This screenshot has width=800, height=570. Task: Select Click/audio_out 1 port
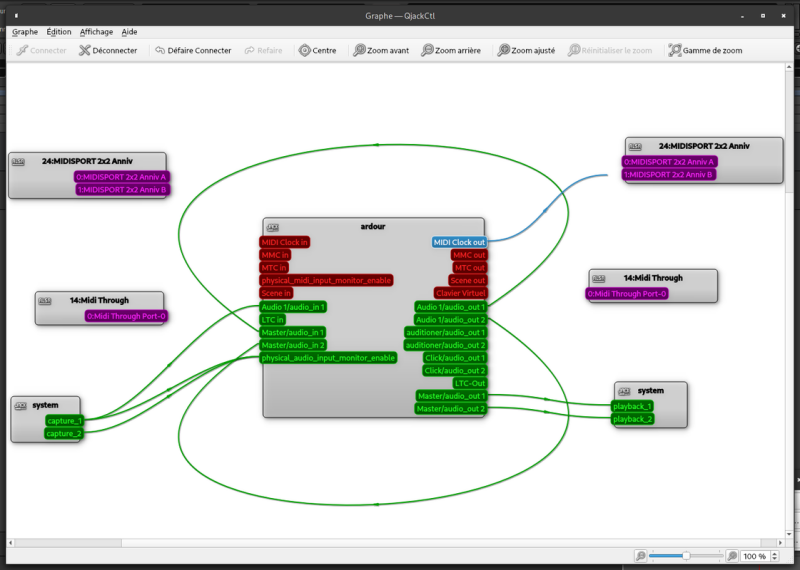point(455,358)
